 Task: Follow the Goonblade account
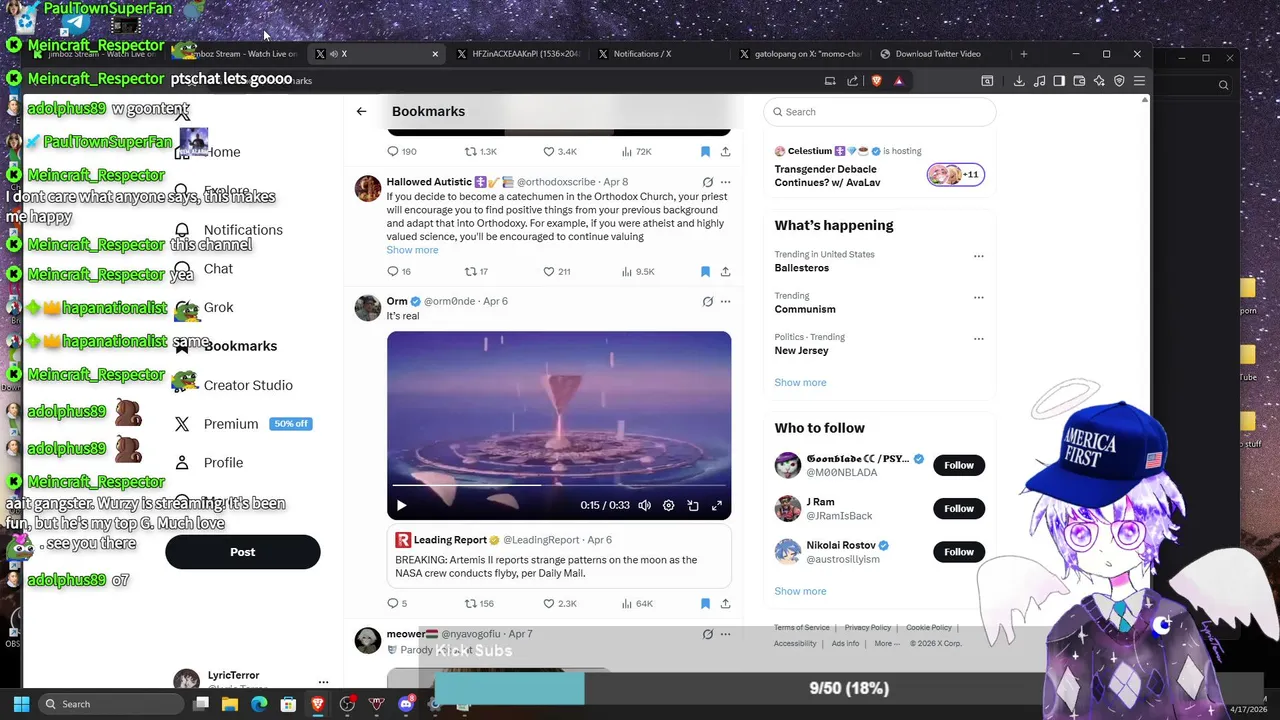click(x=958, y=465)
